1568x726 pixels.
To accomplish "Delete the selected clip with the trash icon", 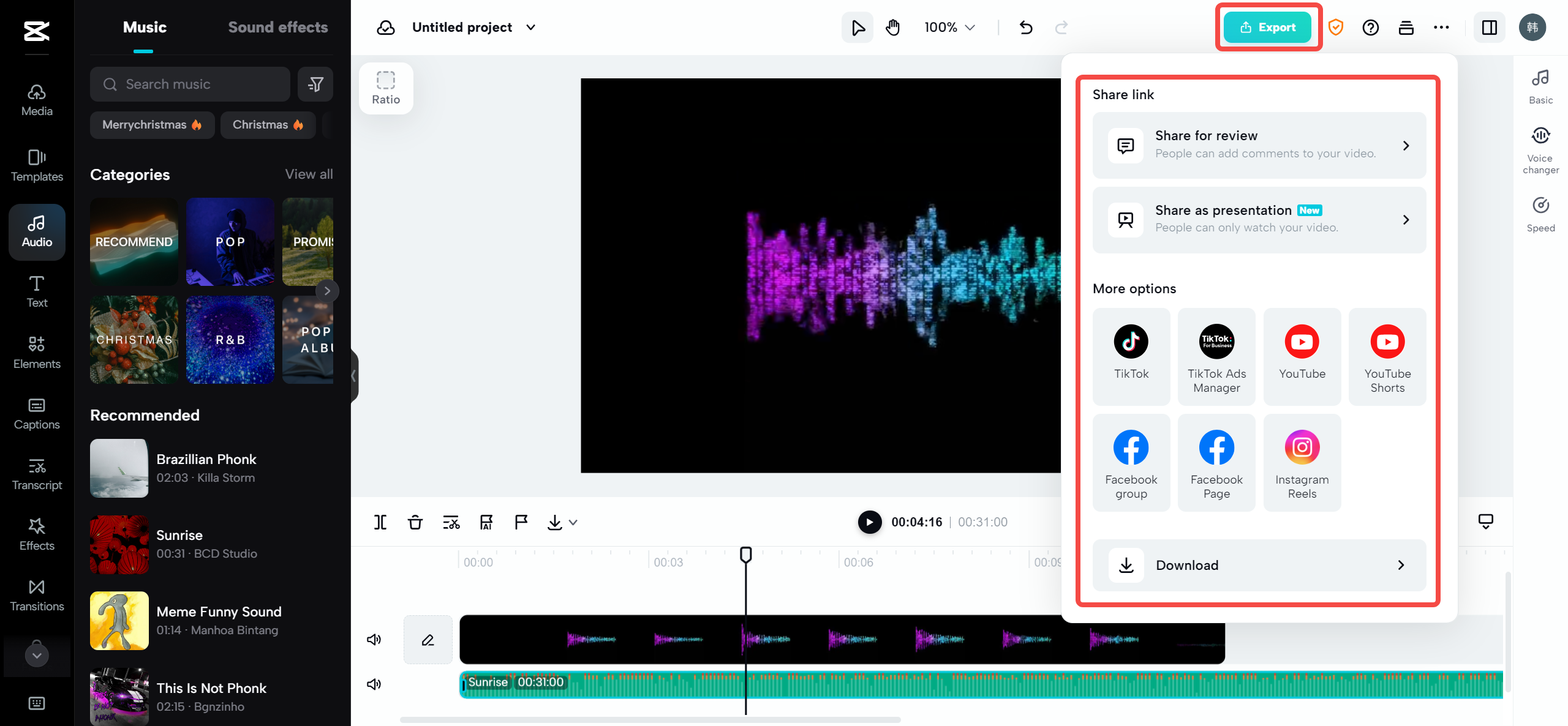I will 415,522.
